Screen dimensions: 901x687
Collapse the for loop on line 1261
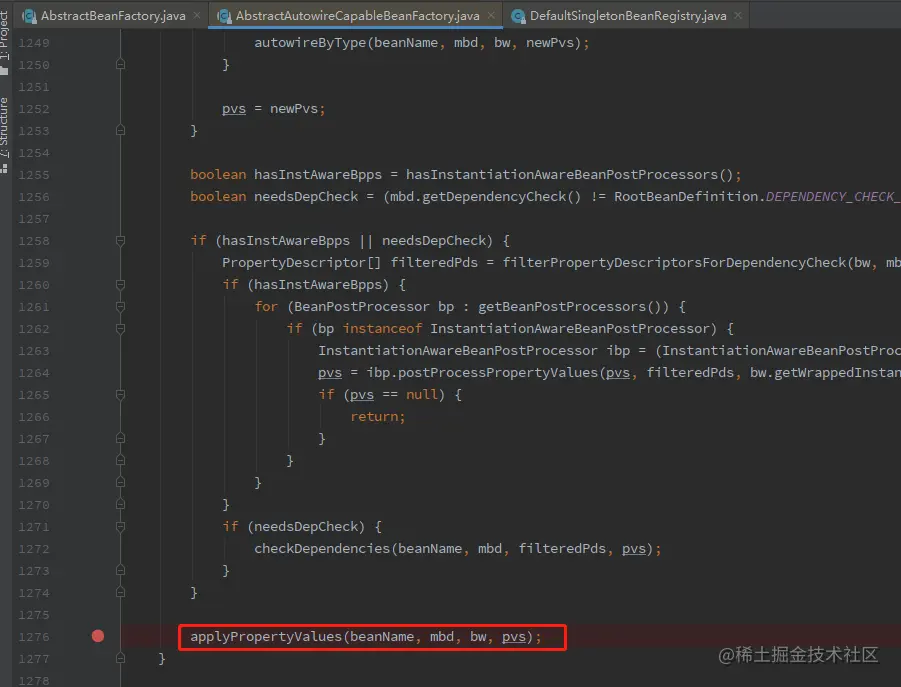coord(120,307)
